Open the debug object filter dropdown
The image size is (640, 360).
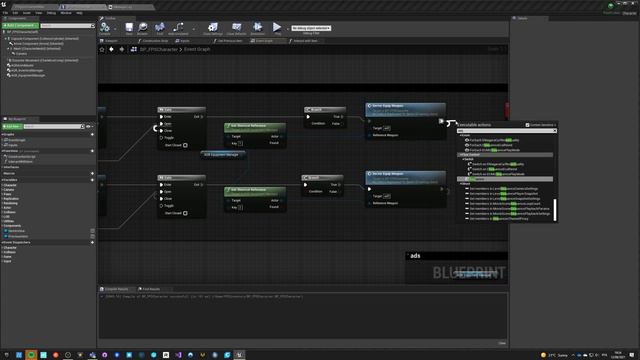(311, 28)
